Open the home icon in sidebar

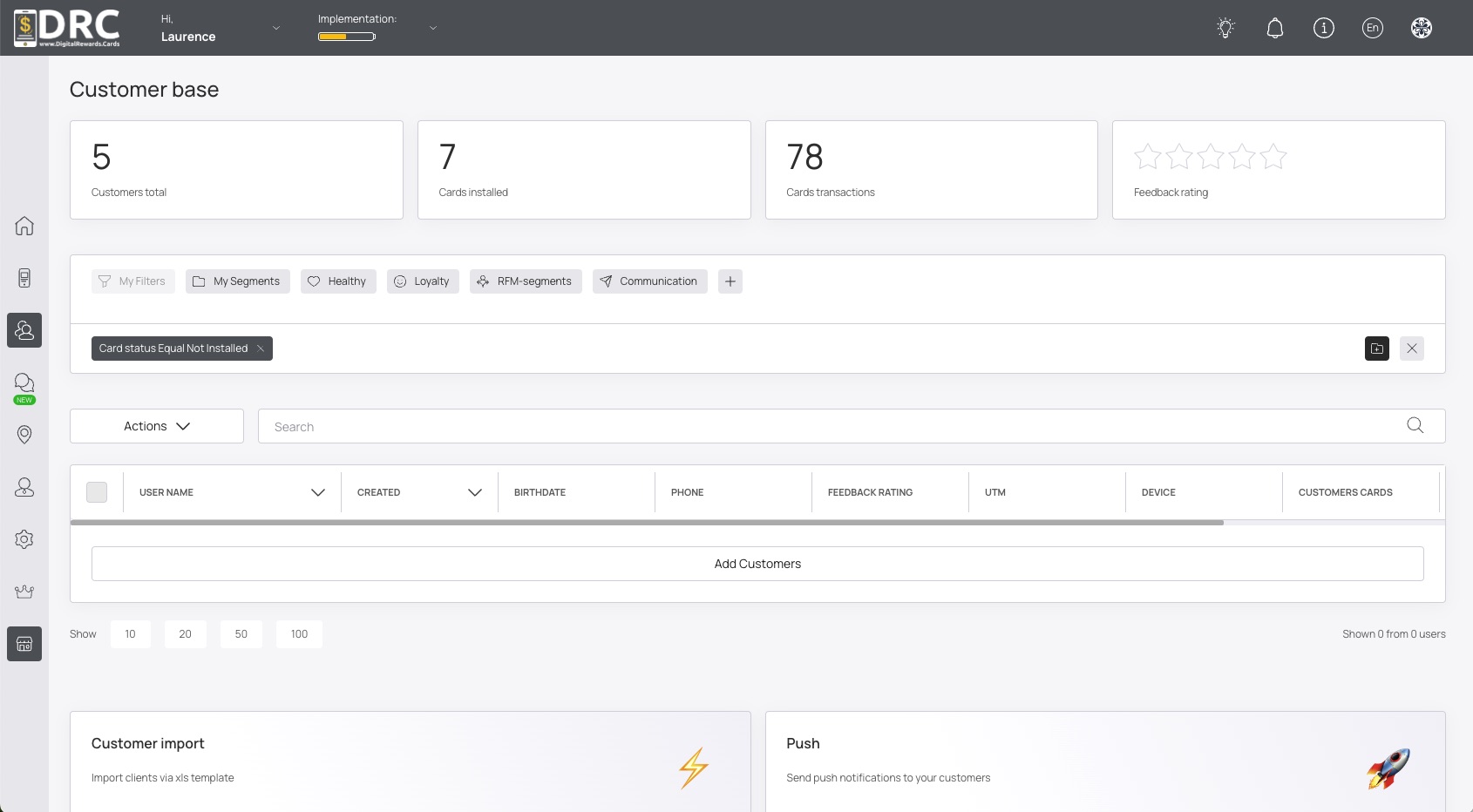[24, 226]
